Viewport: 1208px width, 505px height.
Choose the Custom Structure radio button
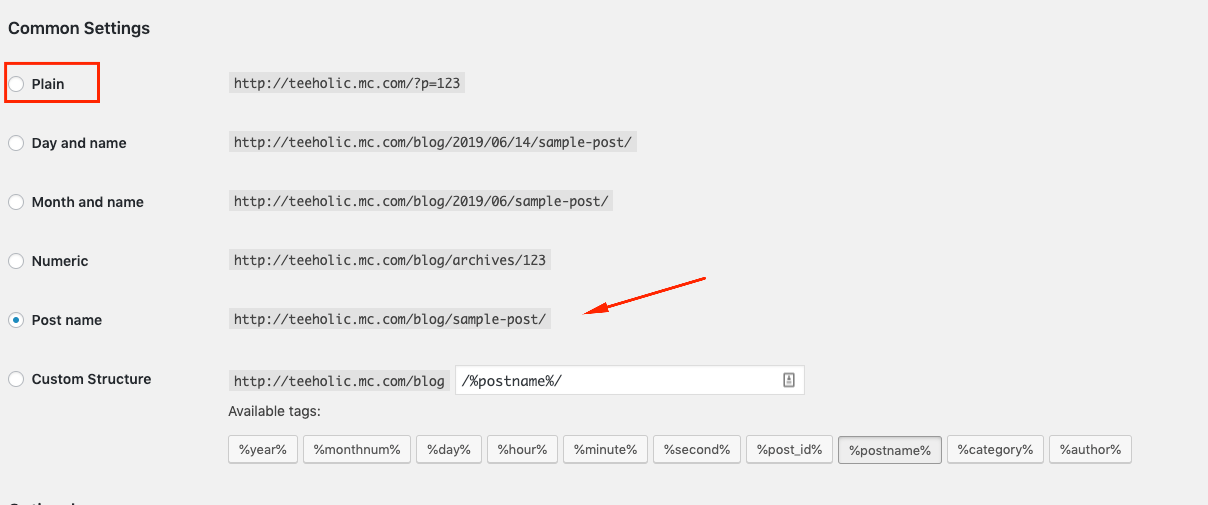16,379
